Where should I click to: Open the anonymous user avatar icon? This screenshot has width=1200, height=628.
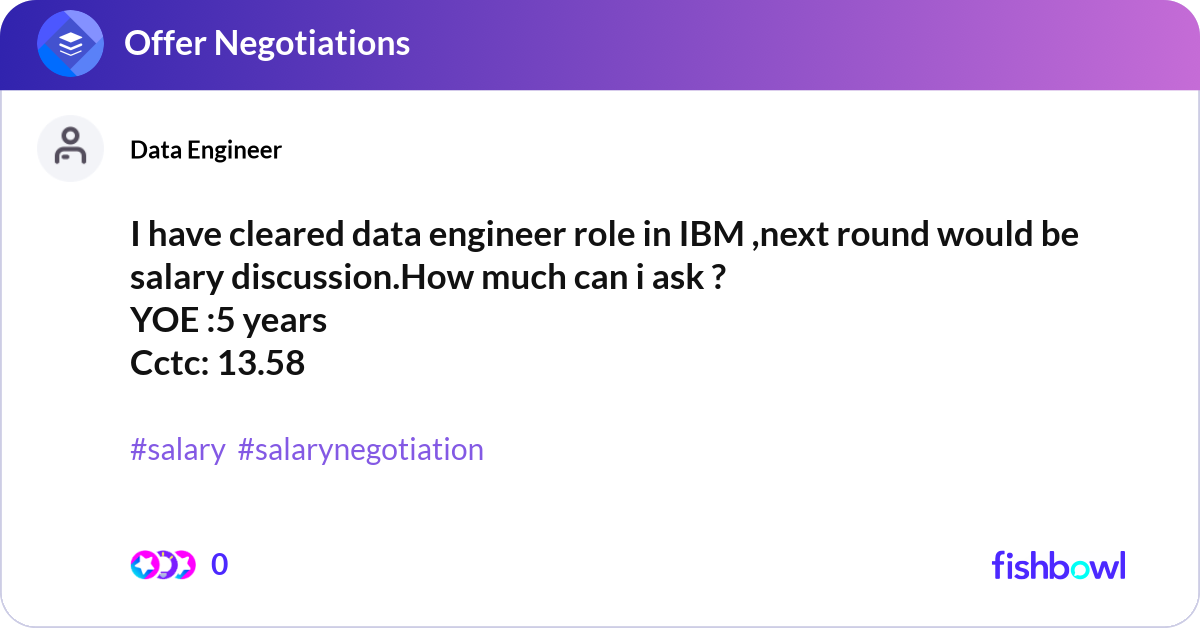[70, 147]
